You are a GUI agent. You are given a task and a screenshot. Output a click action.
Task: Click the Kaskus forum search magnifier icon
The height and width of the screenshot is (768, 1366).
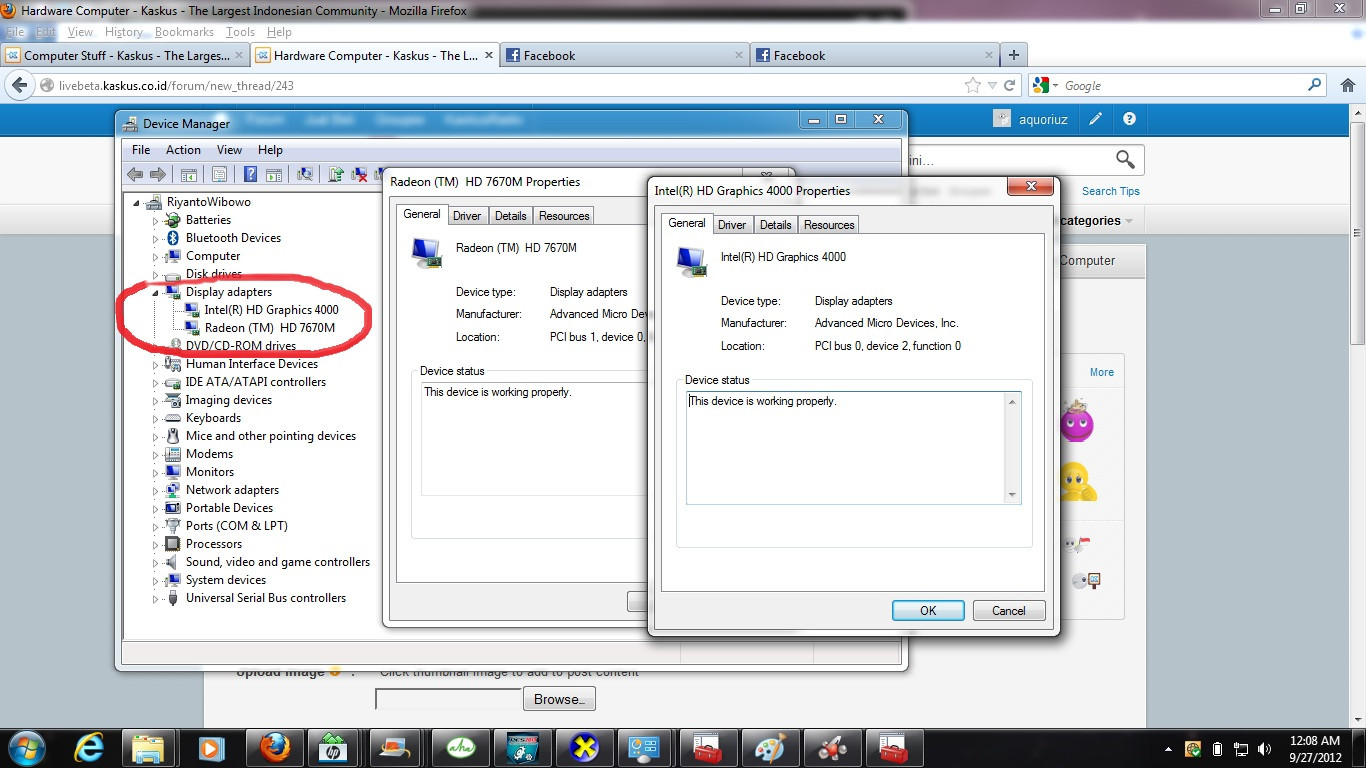tap(1125, 160)
